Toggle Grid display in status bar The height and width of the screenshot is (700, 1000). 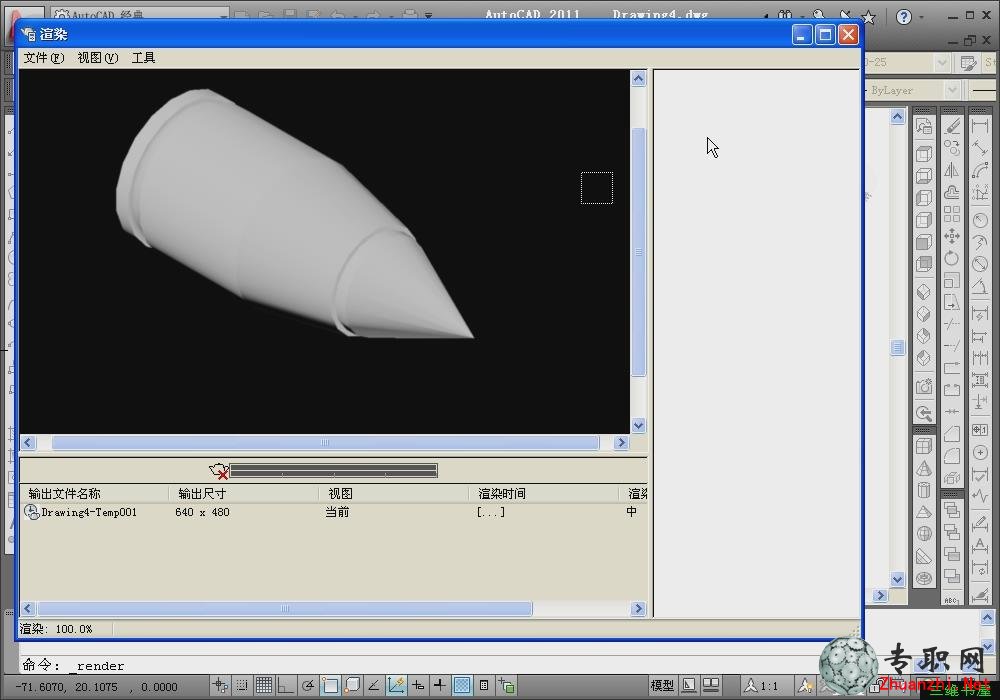(264, 686)
